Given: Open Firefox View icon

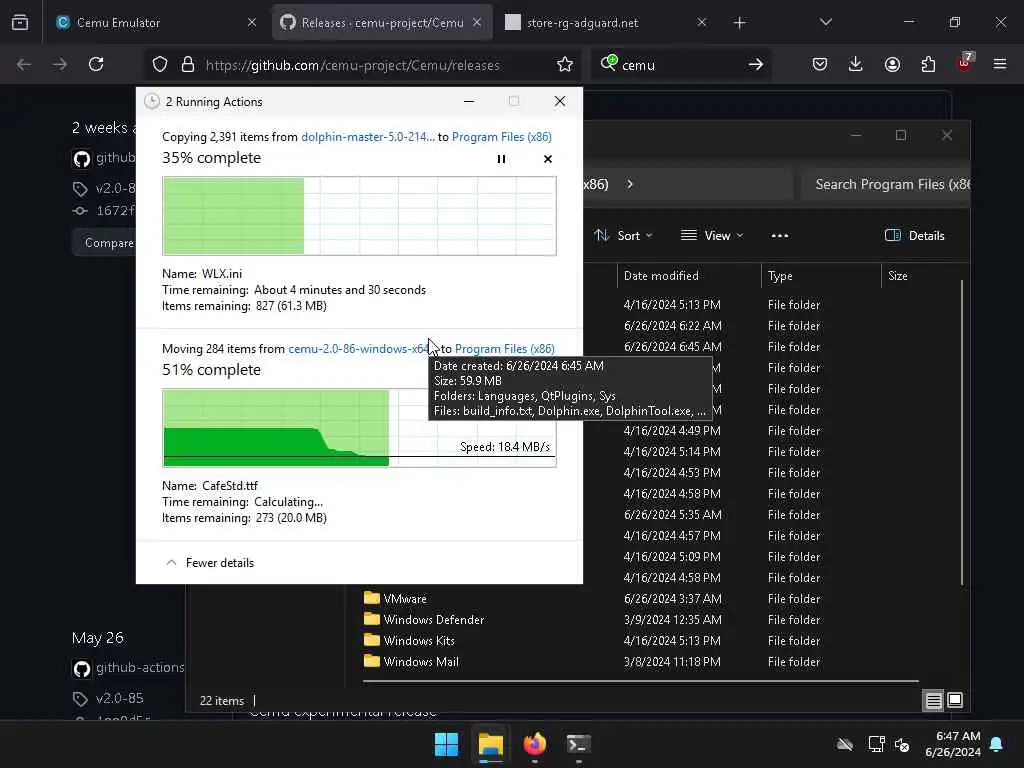Looking at the screenshot, I should (20, 23).
